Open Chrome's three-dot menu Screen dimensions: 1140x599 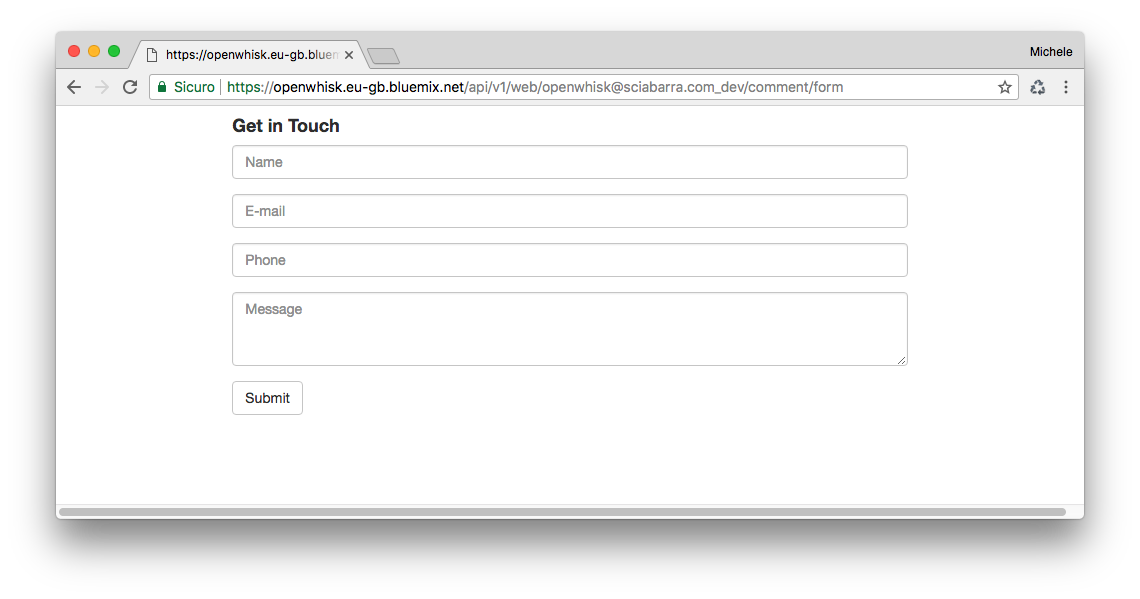(x=1066, y=87)
